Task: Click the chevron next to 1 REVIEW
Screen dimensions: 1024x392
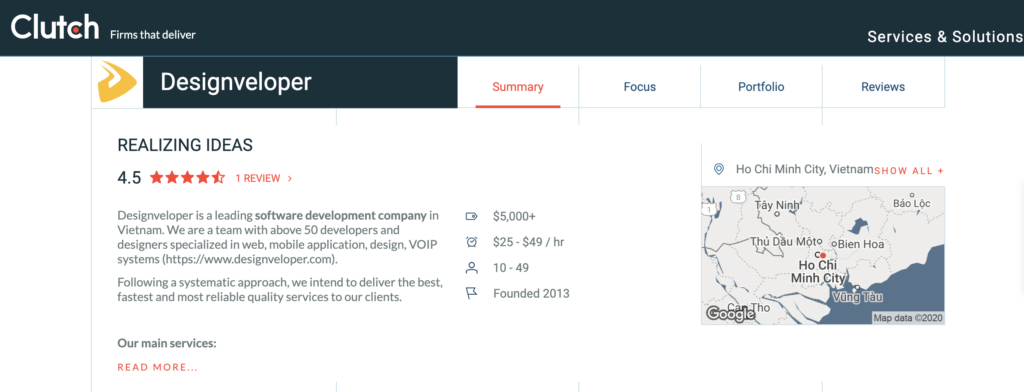Action: tap(290, 178)
